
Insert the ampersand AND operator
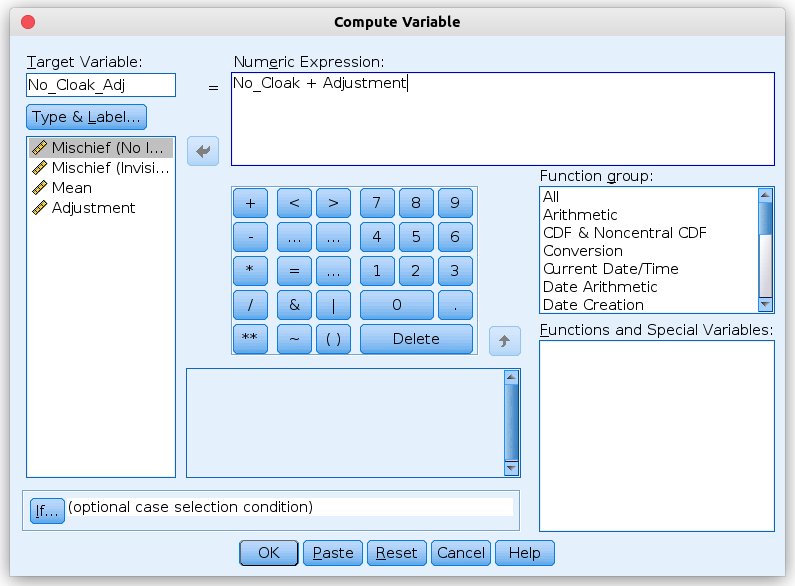(x=294, y=305)
